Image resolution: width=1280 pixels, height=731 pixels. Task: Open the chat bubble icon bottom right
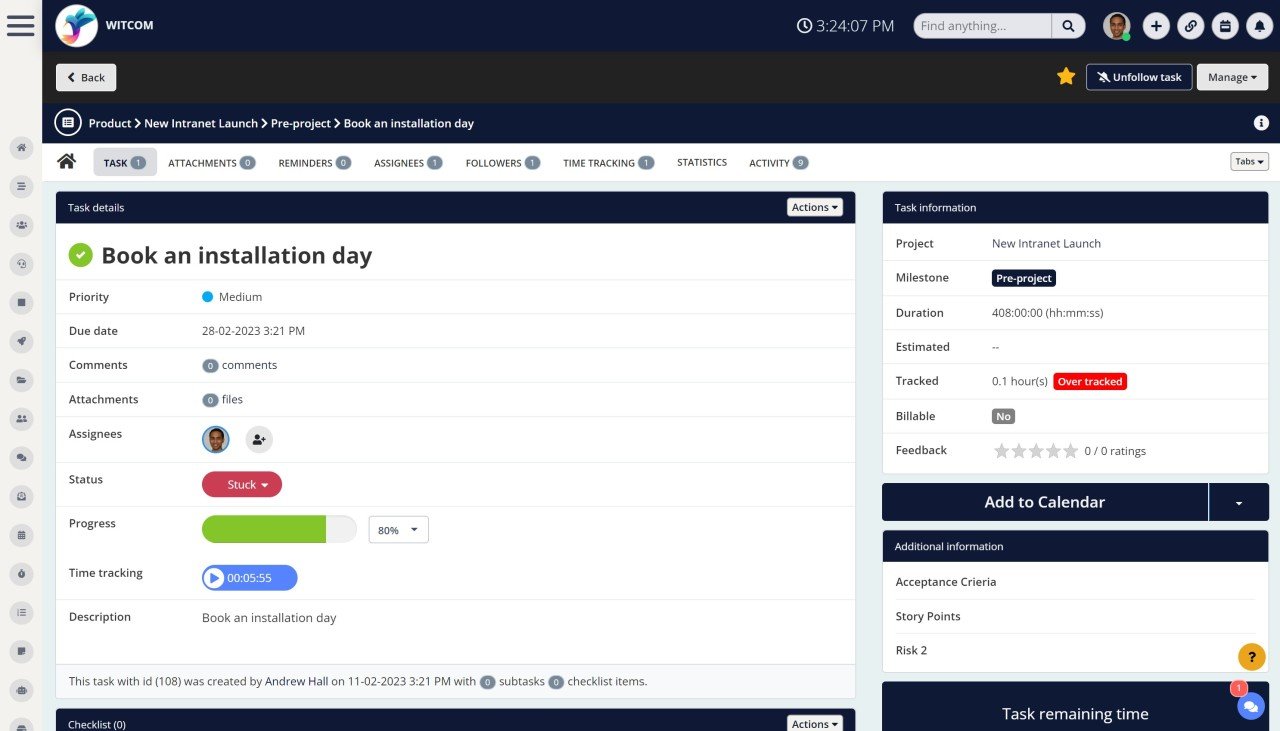tap(1250, 706)
